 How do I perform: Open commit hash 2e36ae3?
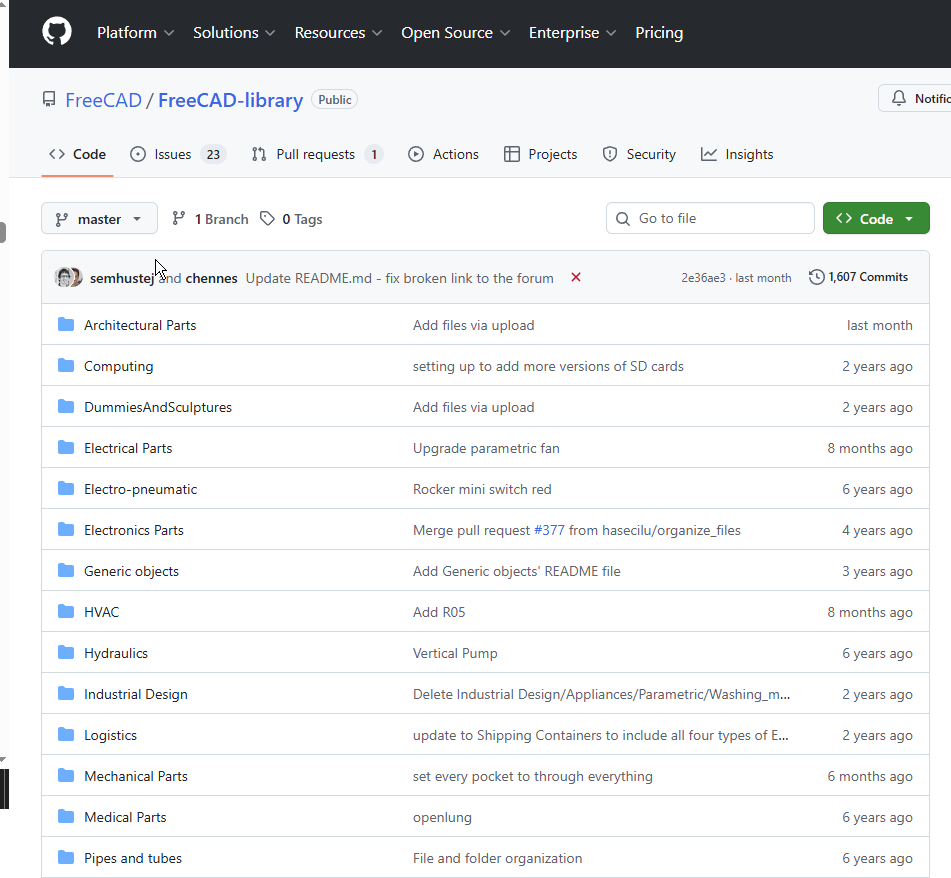(703, 278)
